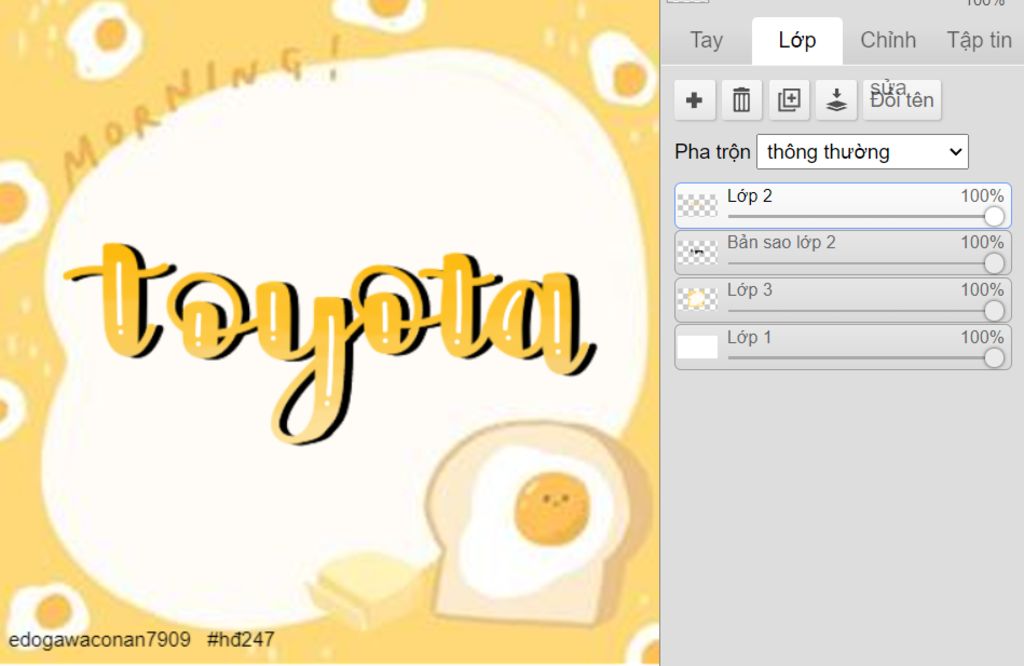This screenshot has height=666, width=1024.
Task: Open the Chỉnh tab
Action: click(x=888, y=40)
